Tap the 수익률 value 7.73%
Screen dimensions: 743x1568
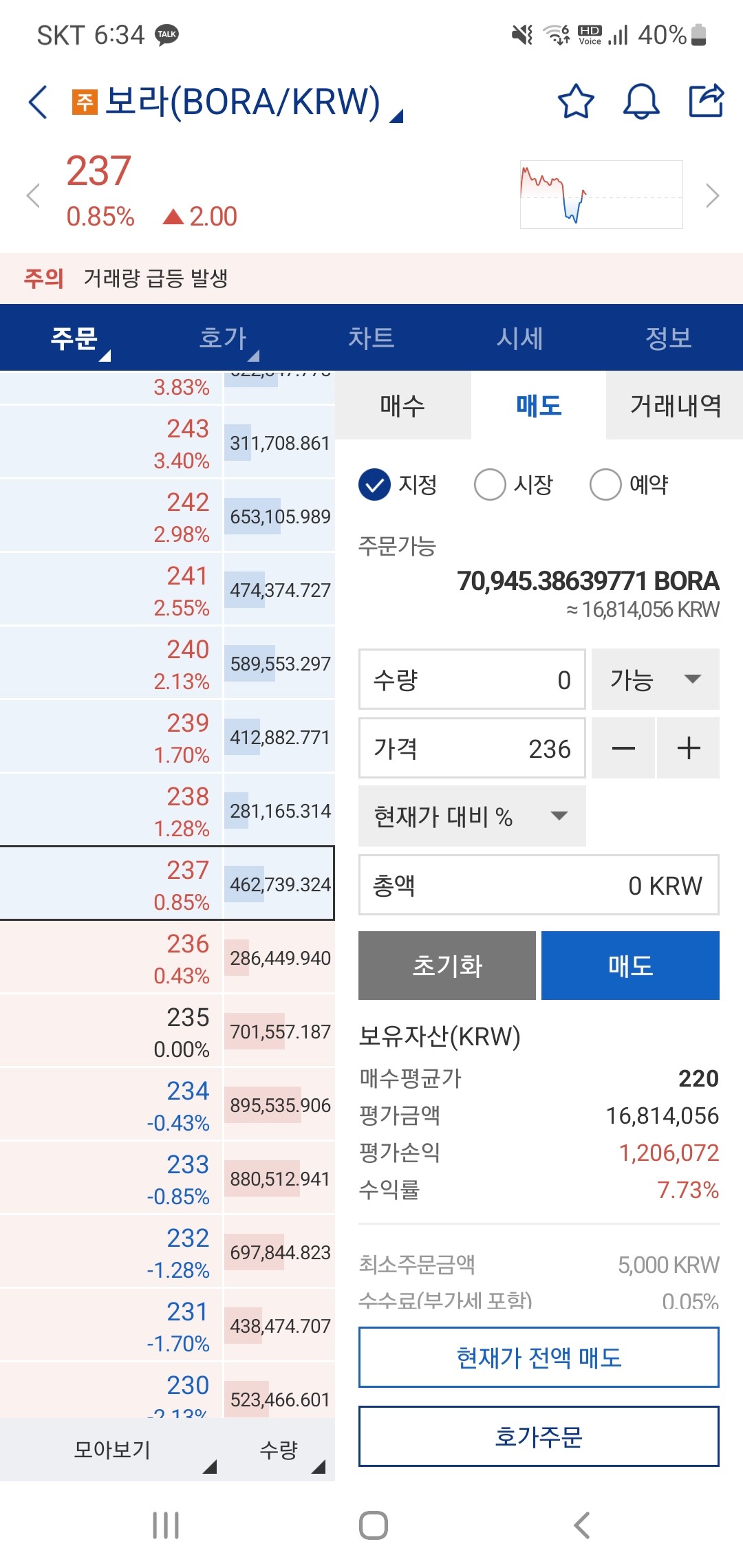pos(688,1190)
